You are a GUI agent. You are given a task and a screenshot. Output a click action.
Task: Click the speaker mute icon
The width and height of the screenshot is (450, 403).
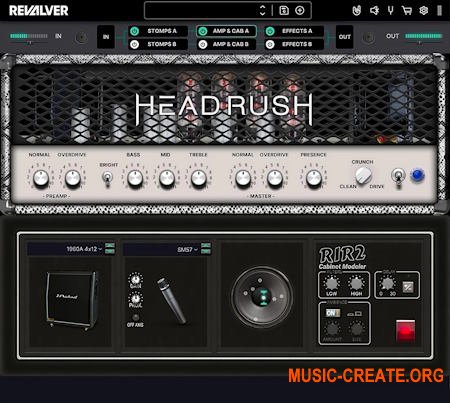(x=374, y=11)
